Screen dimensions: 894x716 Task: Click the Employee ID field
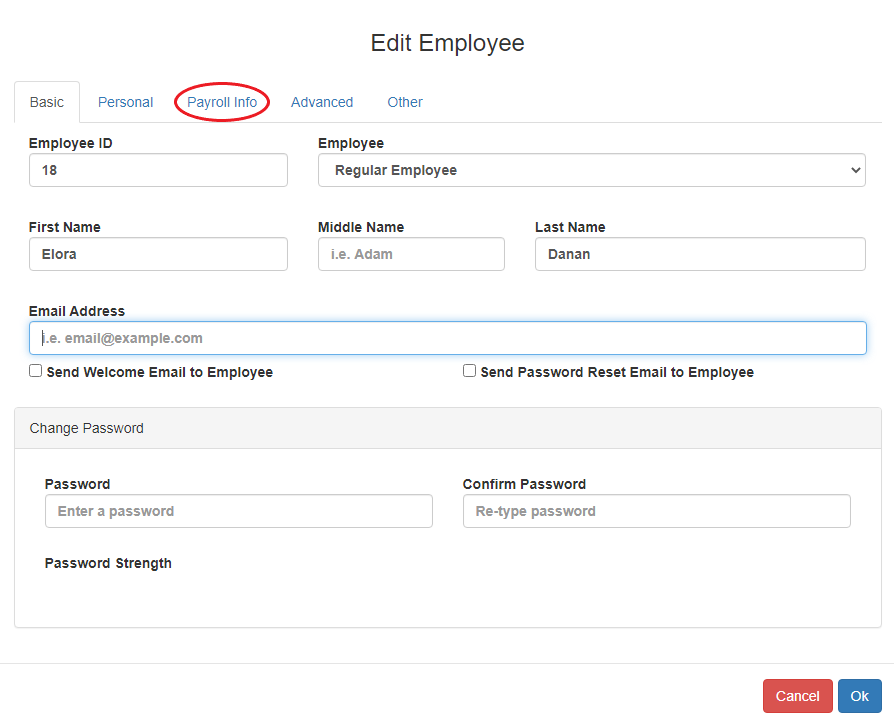tap(158, 170)
